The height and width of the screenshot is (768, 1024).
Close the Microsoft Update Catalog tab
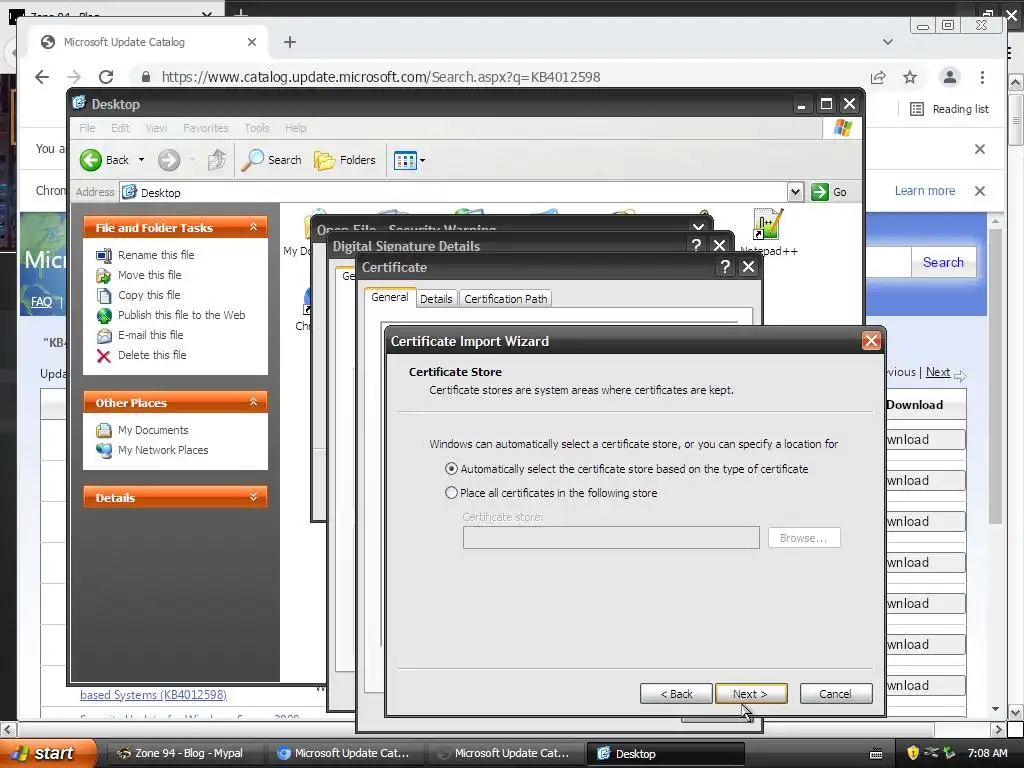point(252,42)
